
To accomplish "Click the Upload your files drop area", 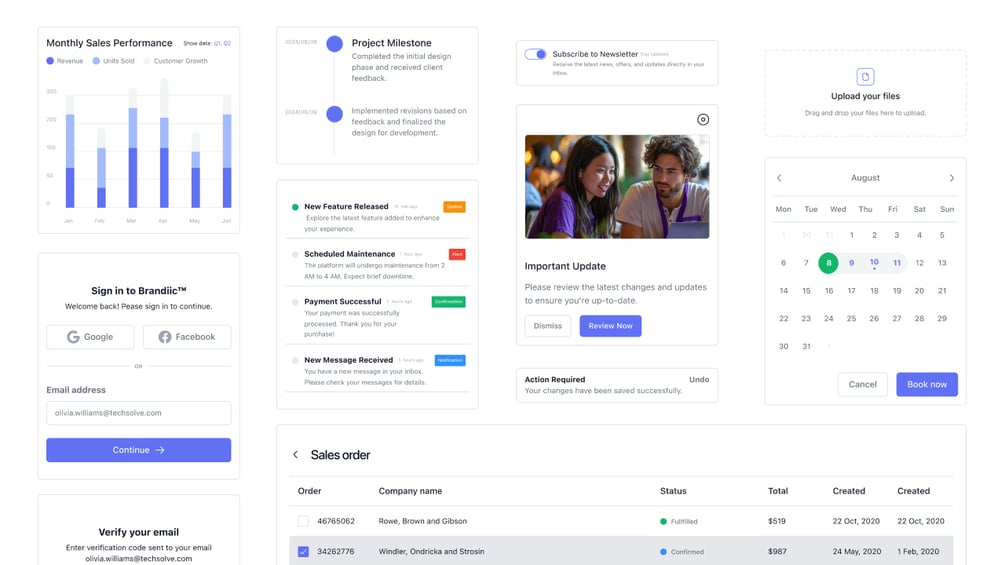I will [865, 94].
